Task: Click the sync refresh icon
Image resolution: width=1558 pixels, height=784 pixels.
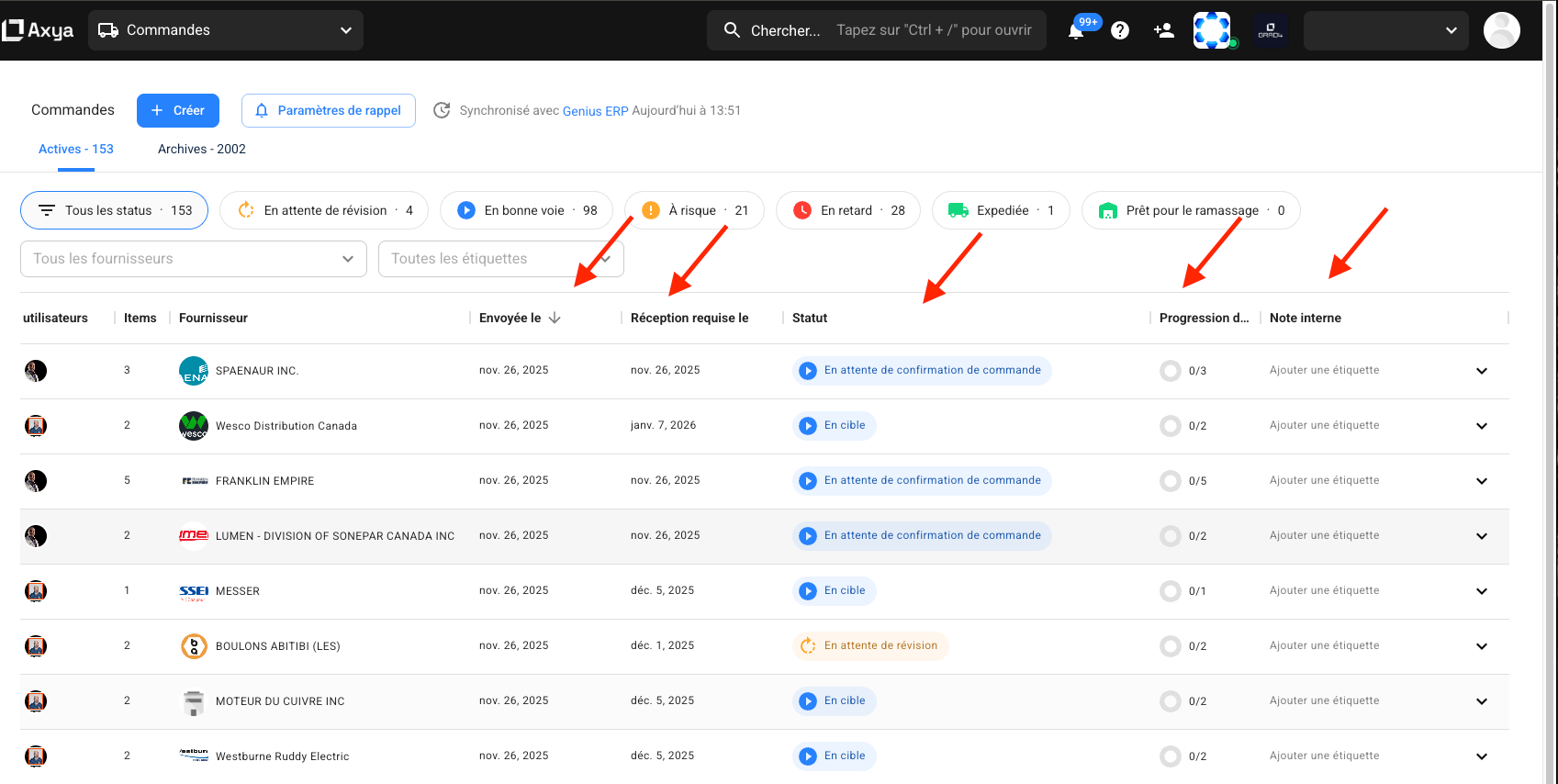Action: 442,110
